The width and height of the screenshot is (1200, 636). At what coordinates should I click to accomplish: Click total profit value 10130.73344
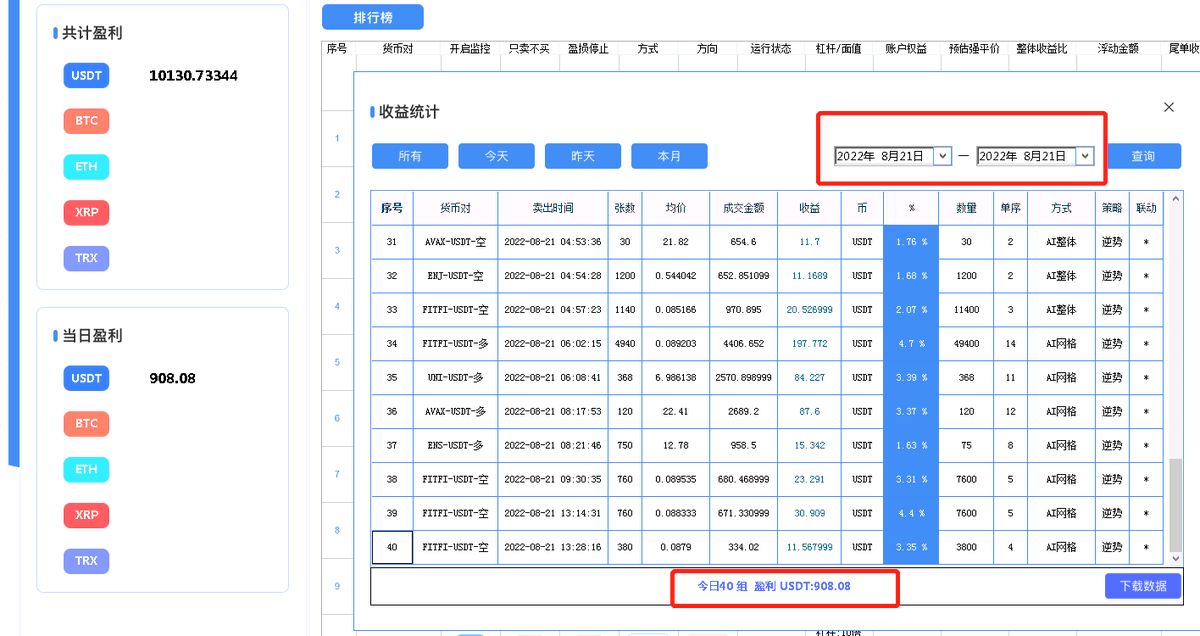(x=193, y=75)
